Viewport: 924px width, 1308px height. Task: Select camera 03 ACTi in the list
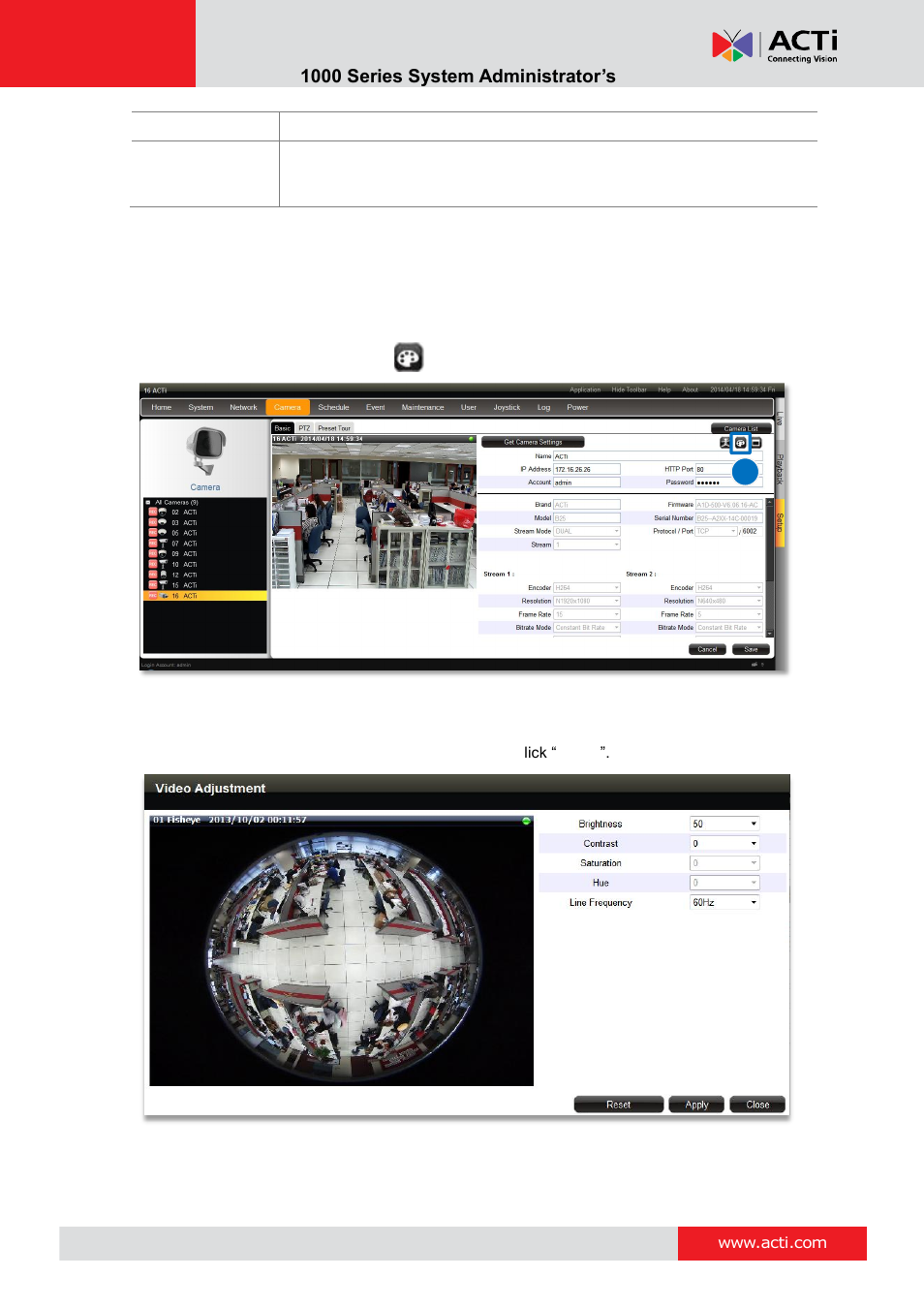[205, 522]
